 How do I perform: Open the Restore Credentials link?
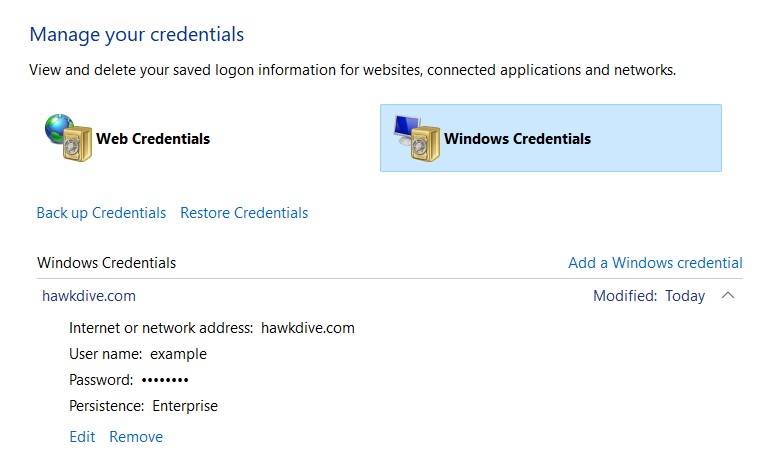tap(244, 213)
